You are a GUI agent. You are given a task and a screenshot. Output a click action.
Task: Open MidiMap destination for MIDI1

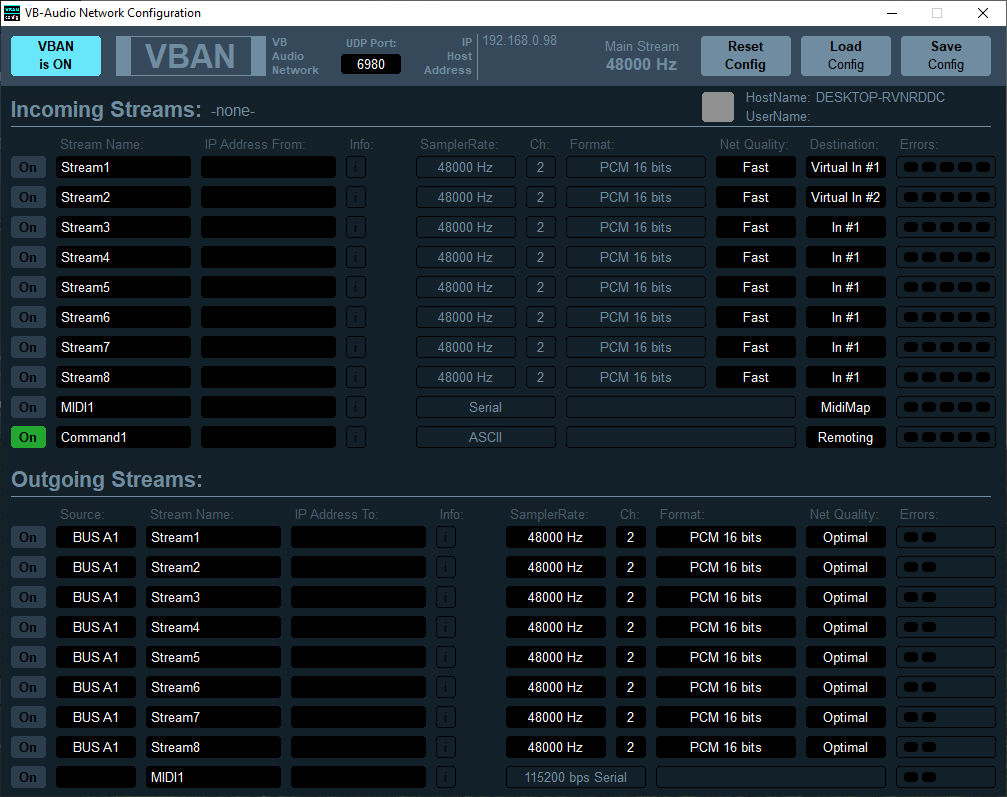[x=845, y=407]
